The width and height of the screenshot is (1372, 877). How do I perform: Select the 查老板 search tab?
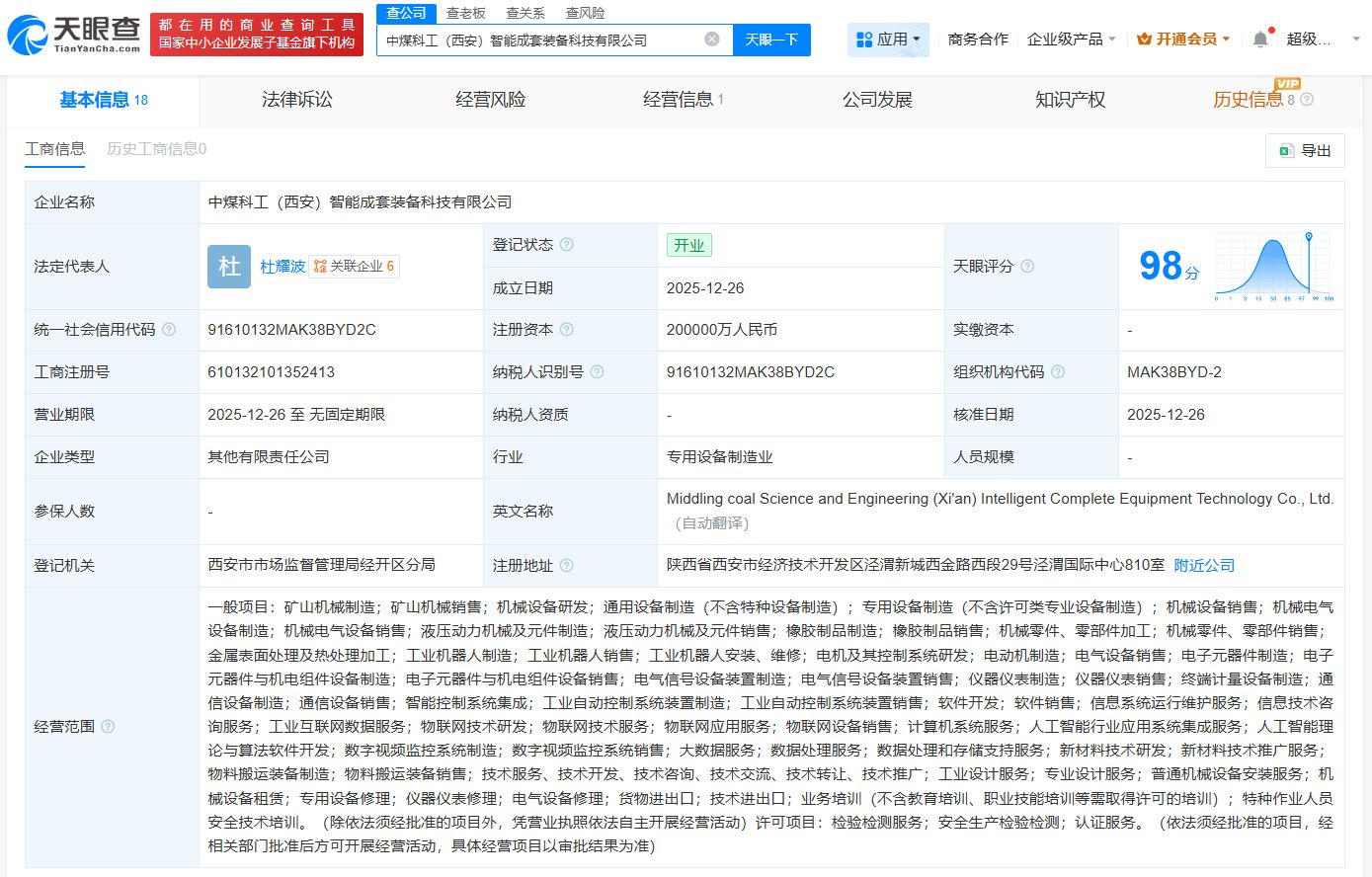pyautogui.click(x=465, y=13)
